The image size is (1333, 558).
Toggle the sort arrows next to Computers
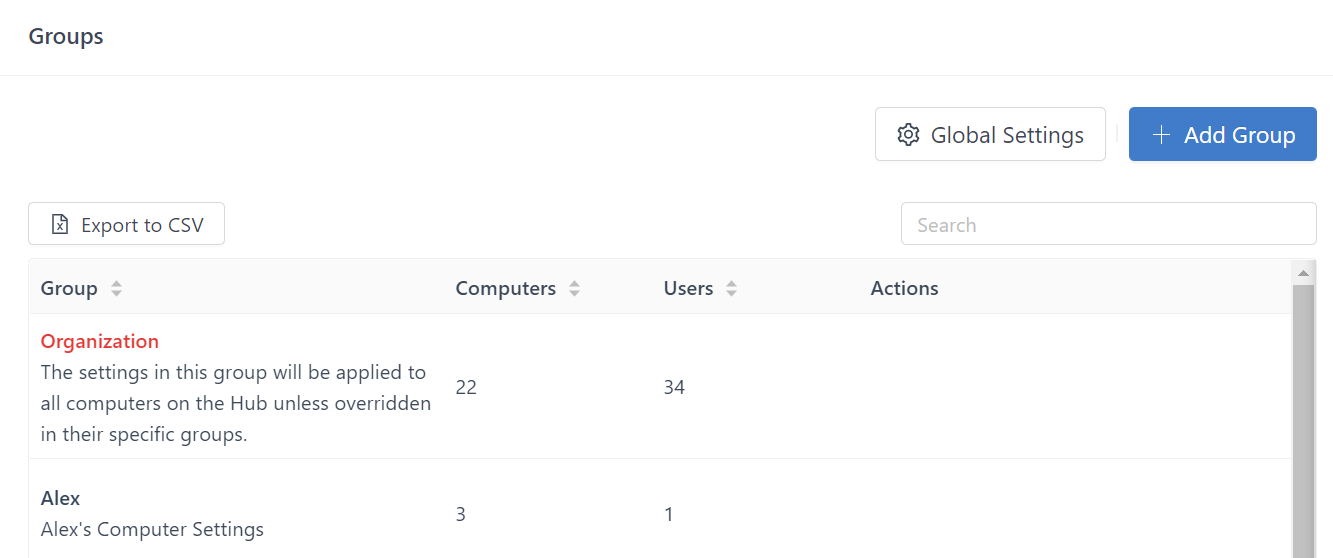[575, 289]
